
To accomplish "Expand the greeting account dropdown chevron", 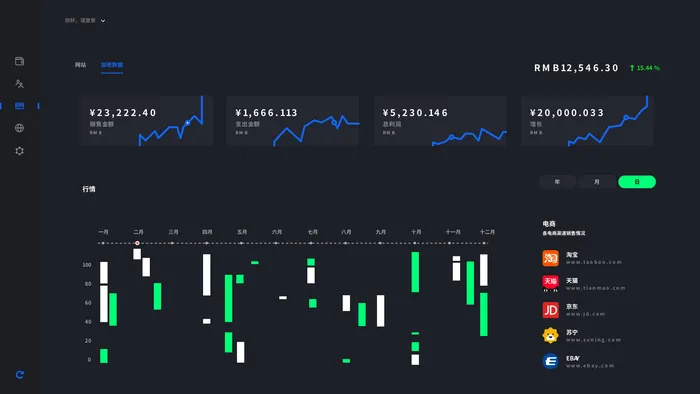I will (103, 21).
